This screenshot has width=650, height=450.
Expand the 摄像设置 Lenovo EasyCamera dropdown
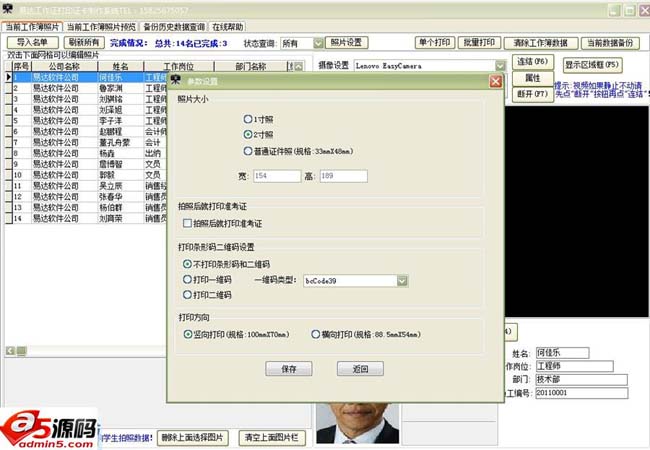500,66
